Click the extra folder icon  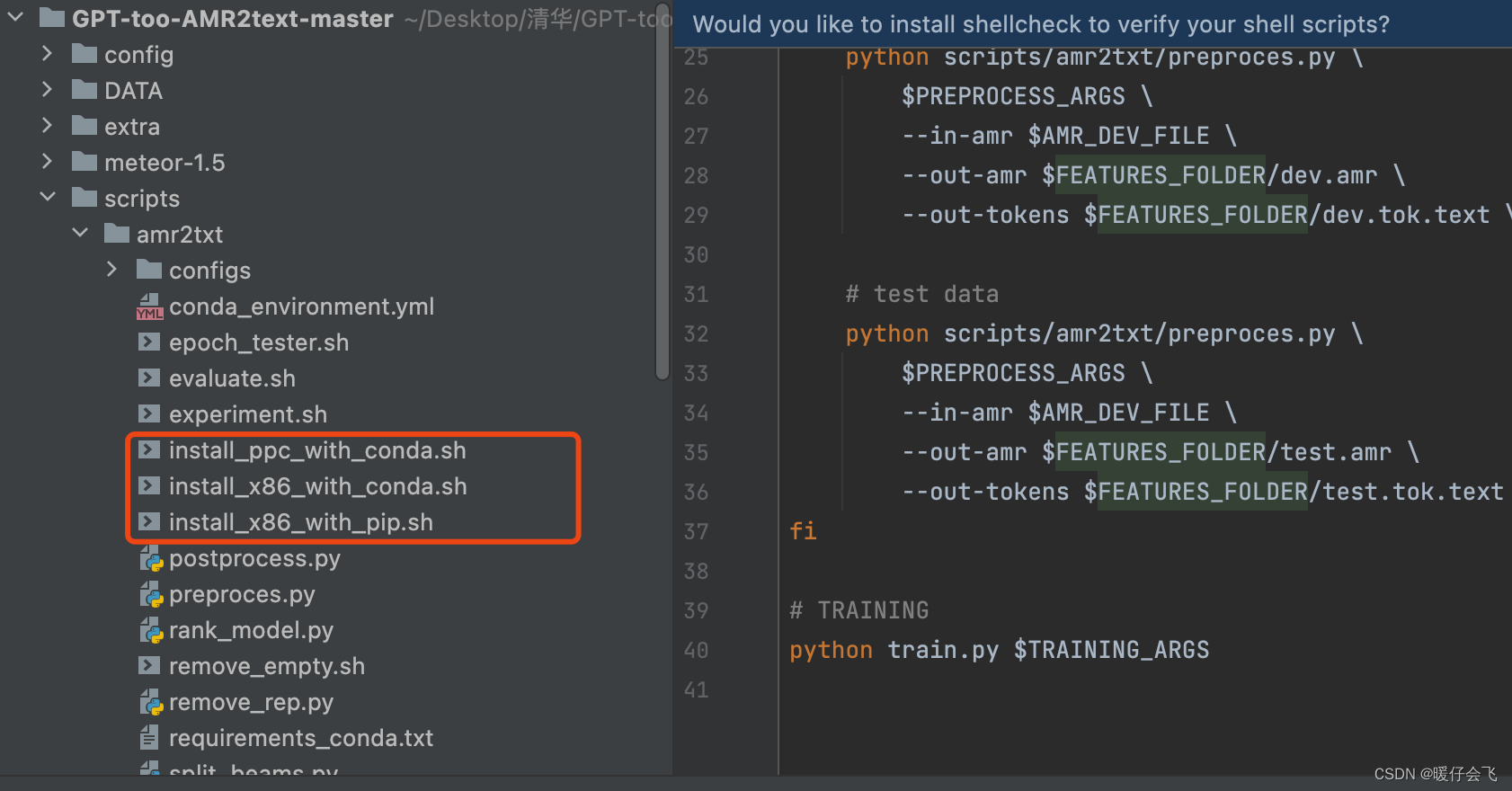click(84, 126)
